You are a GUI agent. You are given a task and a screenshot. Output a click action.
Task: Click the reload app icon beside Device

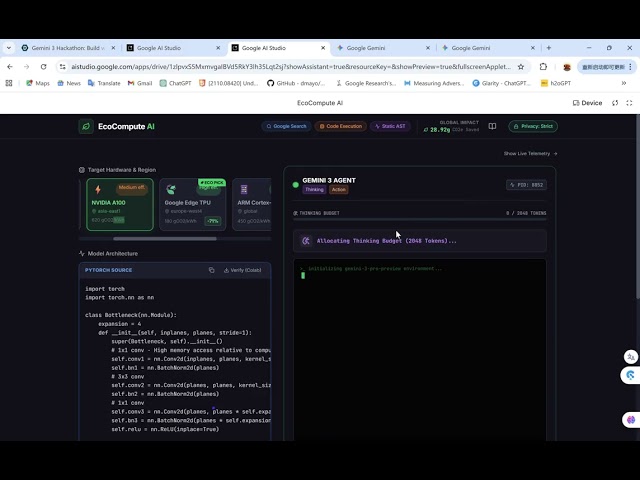click(x=615, y=103)
